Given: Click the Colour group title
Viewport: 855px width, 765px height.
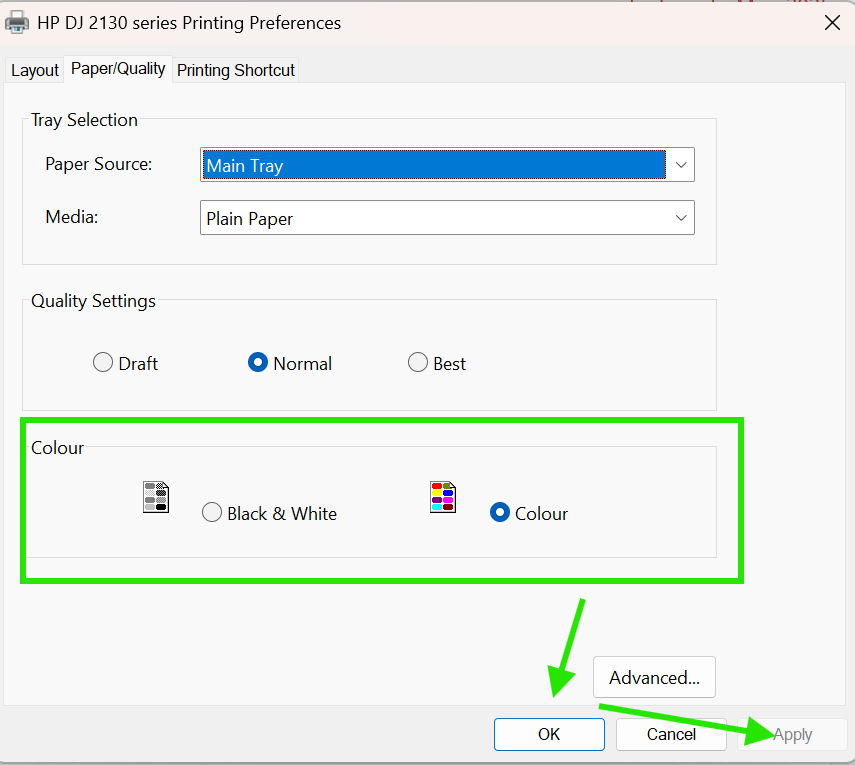Looking at the screenshot, I should click(57, 448).
